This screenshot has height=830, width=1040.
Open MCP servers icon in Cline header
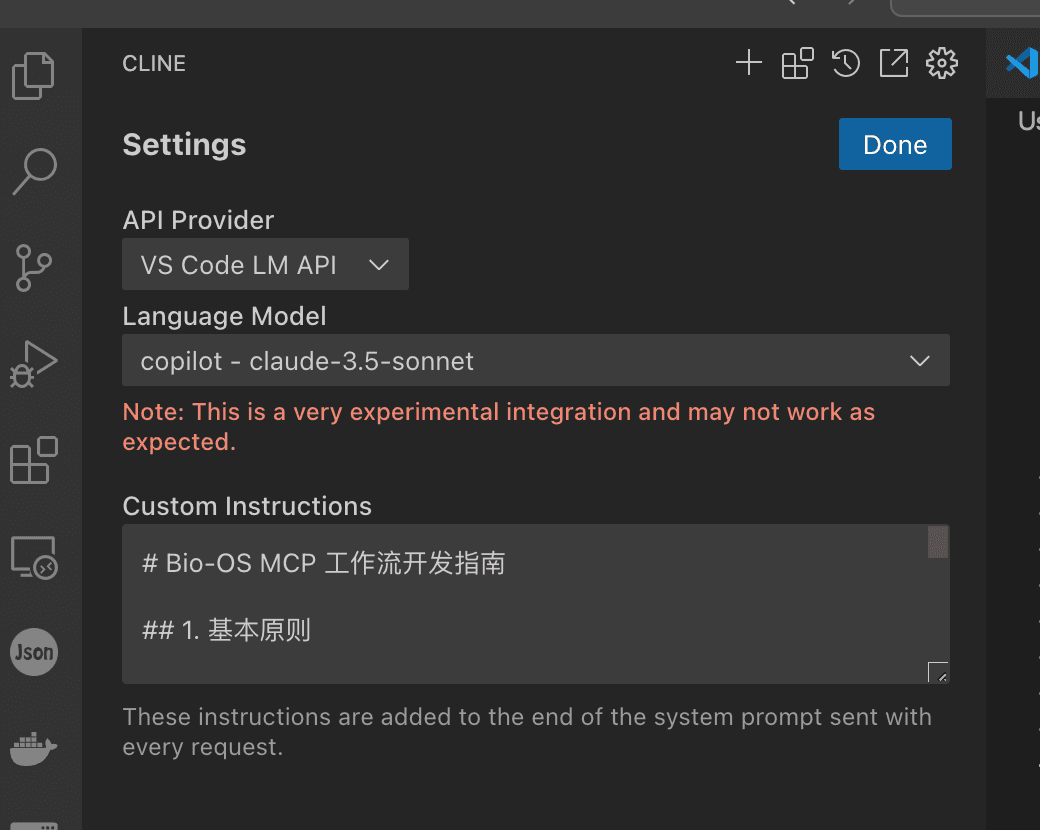tap(797, 63)
